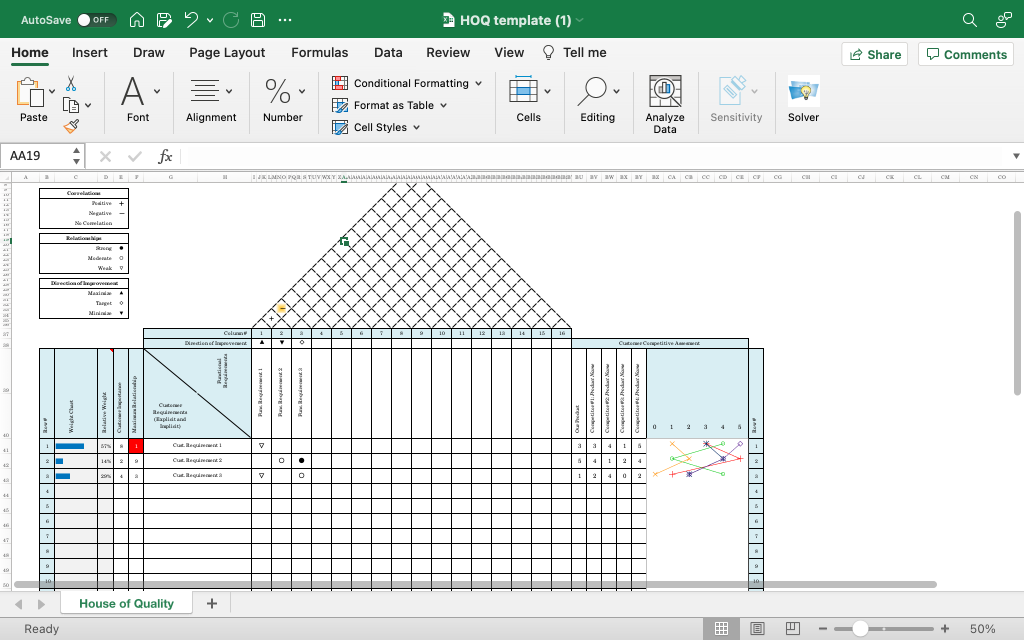This screenshot has width=1024, height=640.
Task: Open the Data ribbon tab
Action: [388, 53]
